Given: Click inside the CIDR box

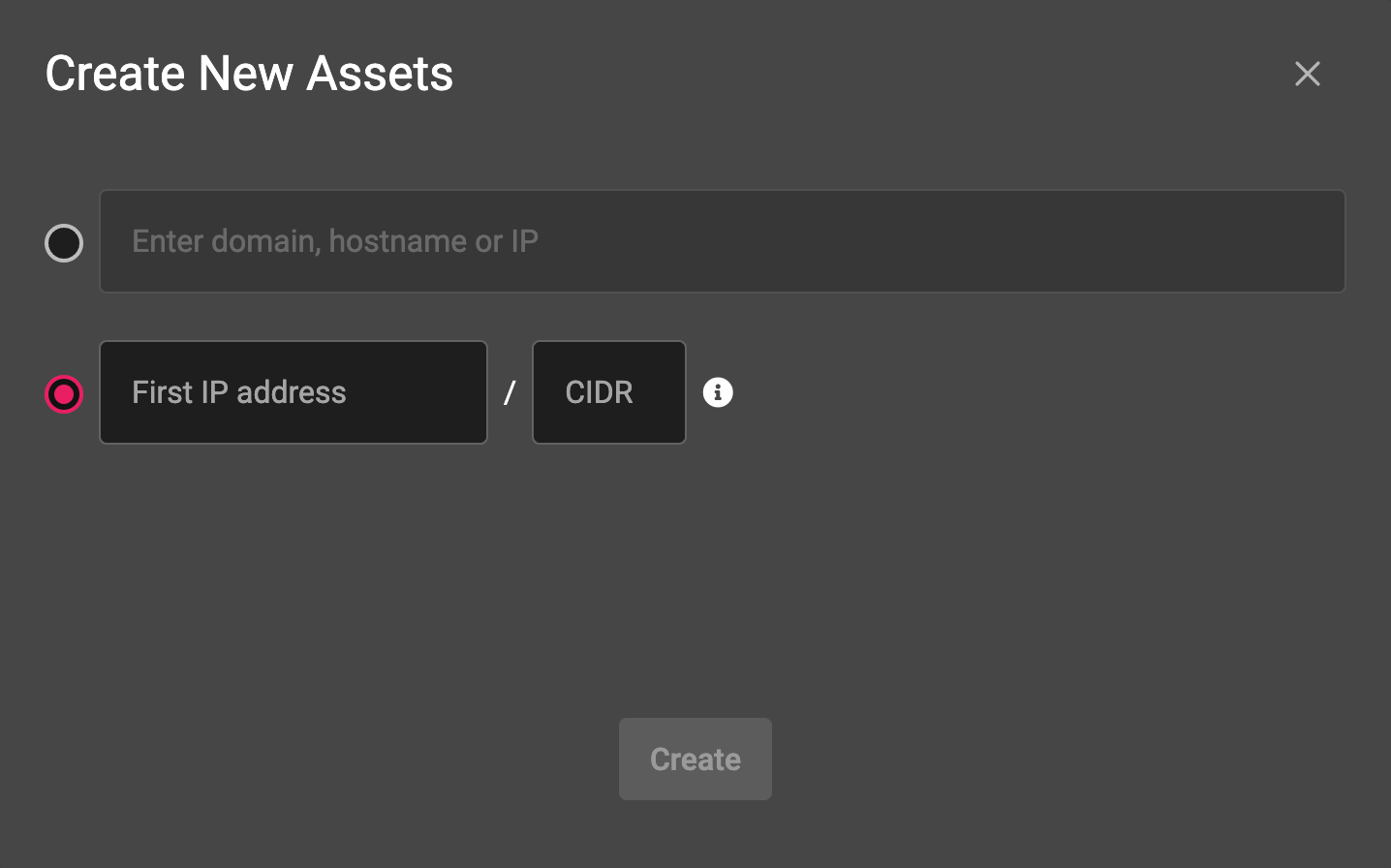Looking at the screenshot, I should click(608, 392).
